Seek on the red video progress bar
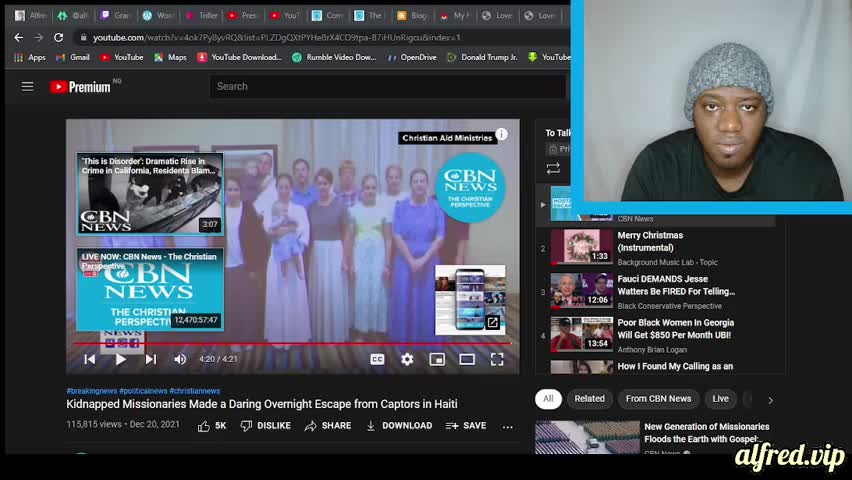 click(292, 344)
